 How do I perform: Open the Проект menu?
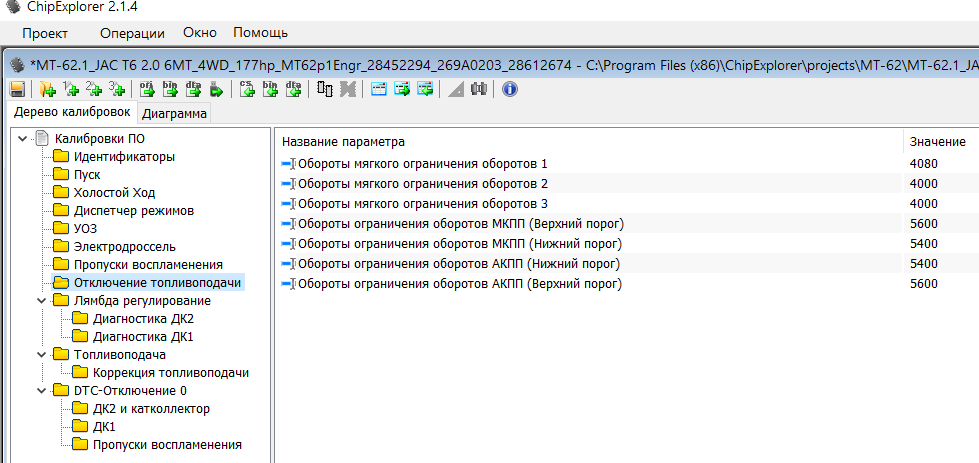coord(45,33)
